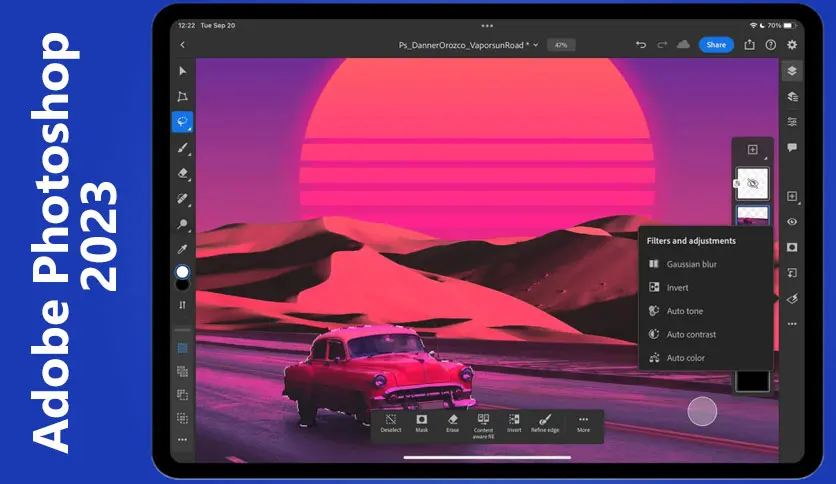Image resolution: width=836 pixels, height=484 pixels.
Task: Tap Deselect in the selection bar
Action: (391, 422)
